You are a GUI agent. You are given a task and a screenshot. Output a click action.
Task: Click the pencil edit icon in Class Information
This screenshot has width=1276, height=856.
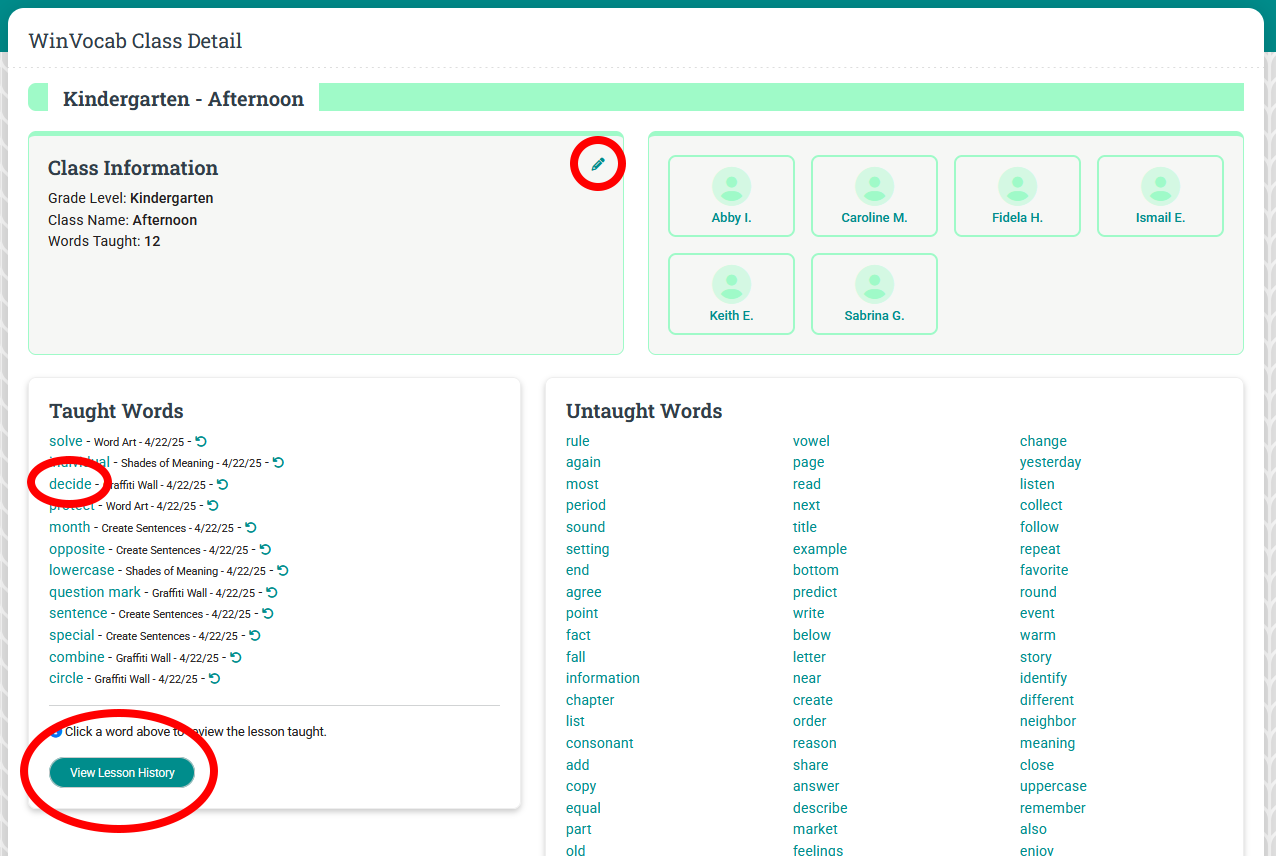point(598,164)
